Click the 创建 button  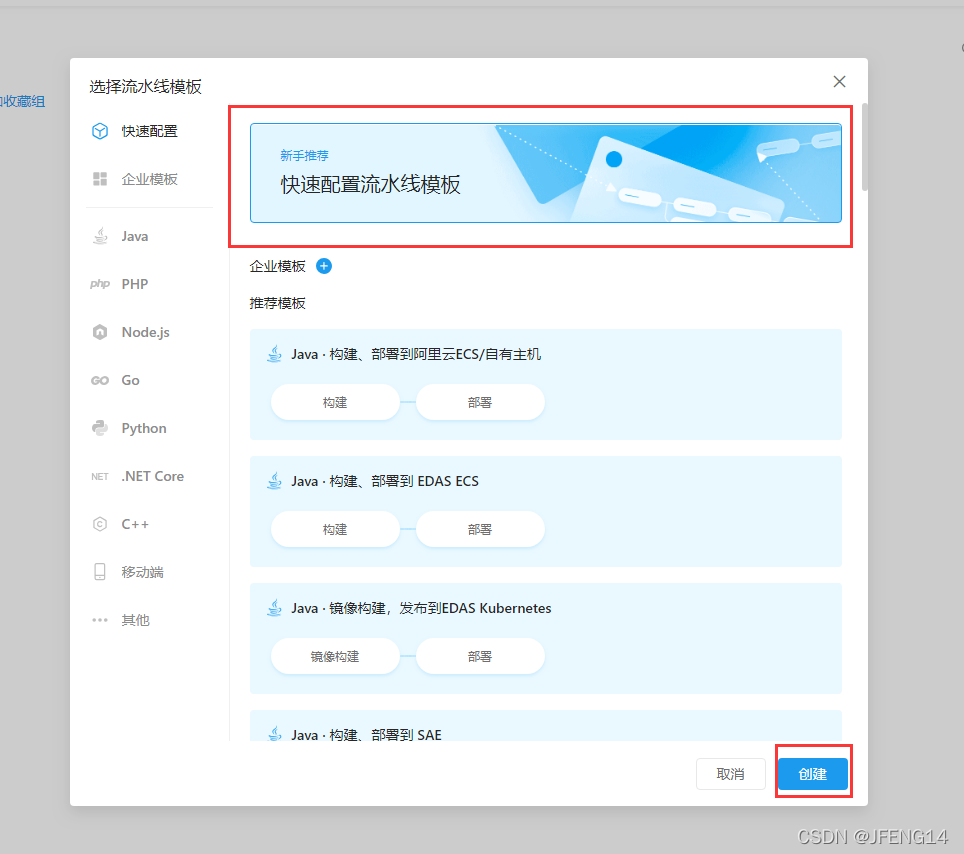click(x=813, y=774)
